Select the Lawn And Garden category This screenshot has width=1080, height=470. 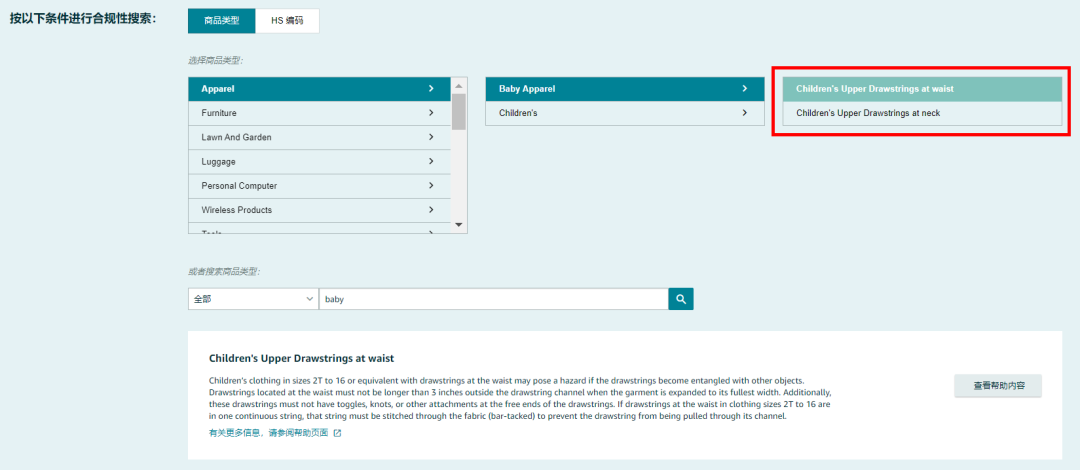coord(320,137)
